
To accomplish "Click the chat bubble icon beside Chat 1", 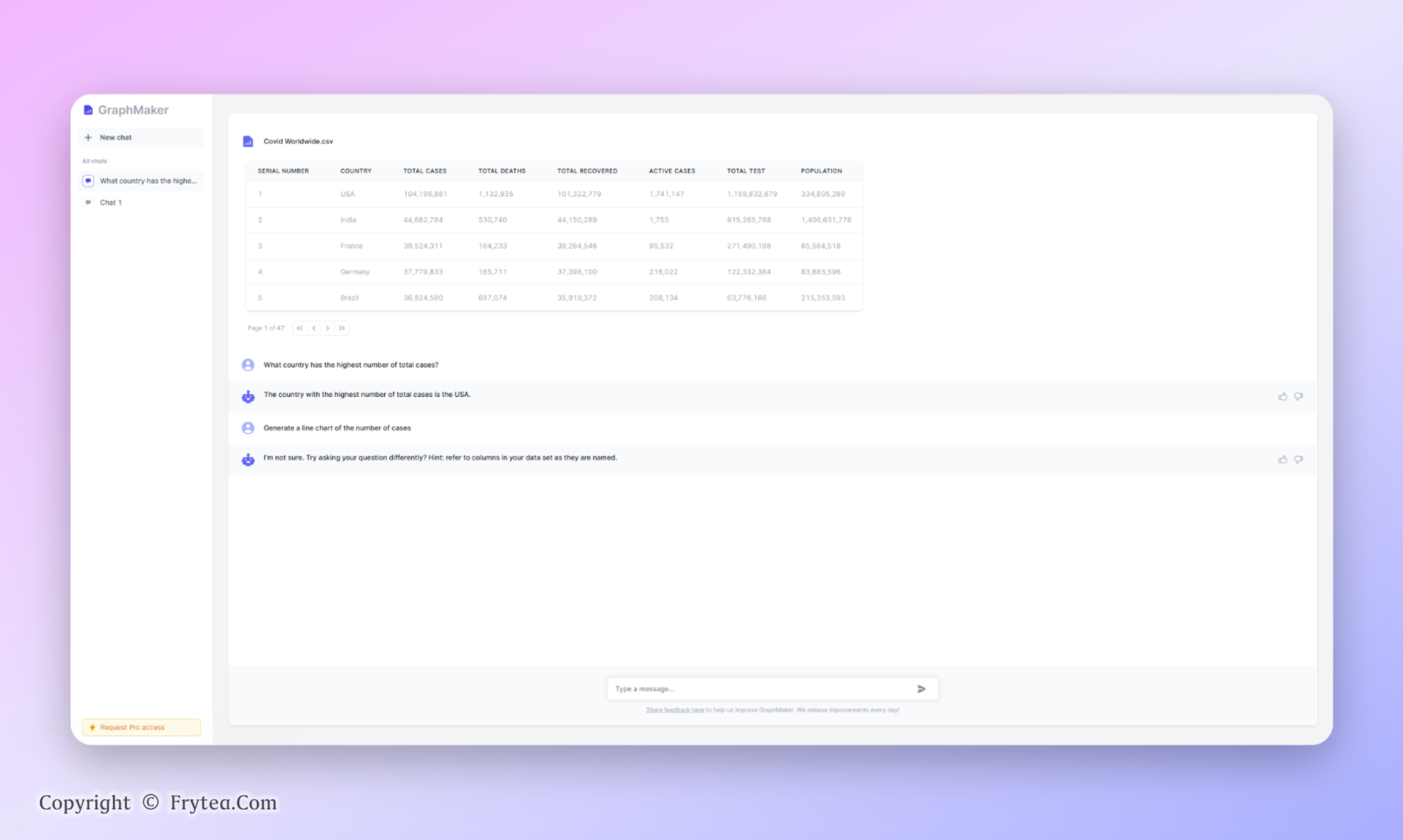I will click(x=88, y=203).
